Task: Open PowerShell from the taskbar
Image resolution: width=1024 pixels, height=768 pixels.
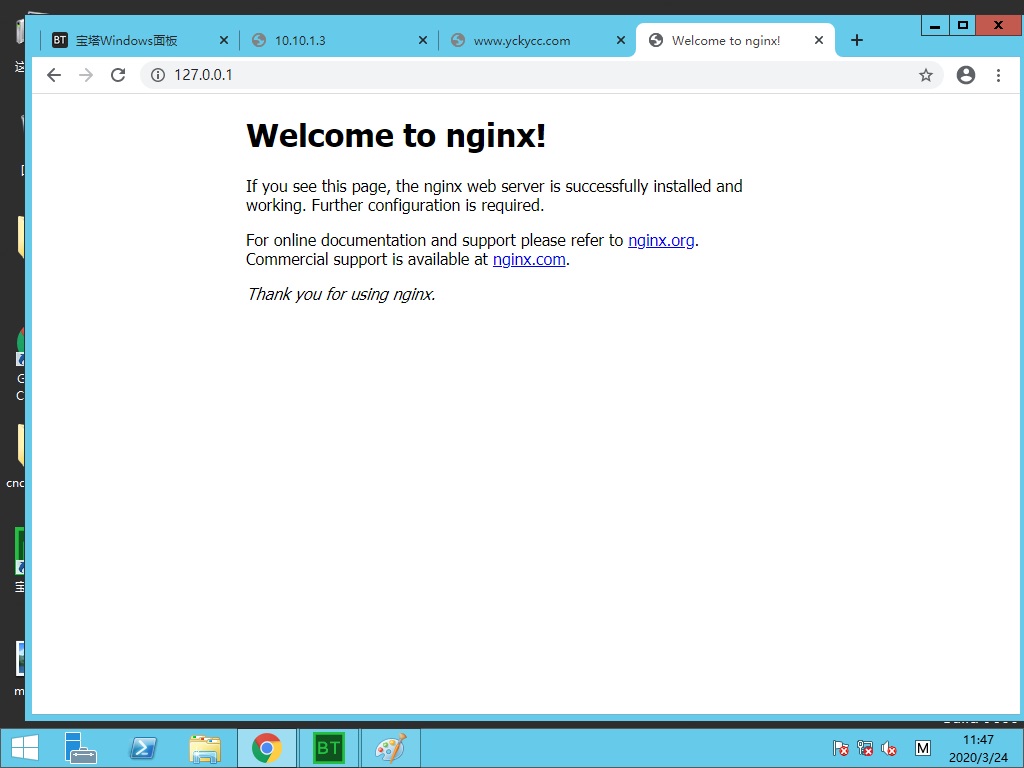Action: (142, 748)
